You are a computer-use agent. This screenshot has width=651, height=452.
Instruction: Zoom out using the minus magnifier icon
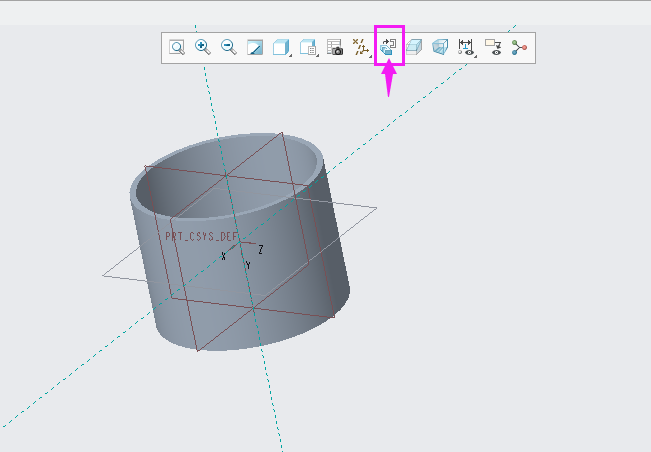[228, 47]
